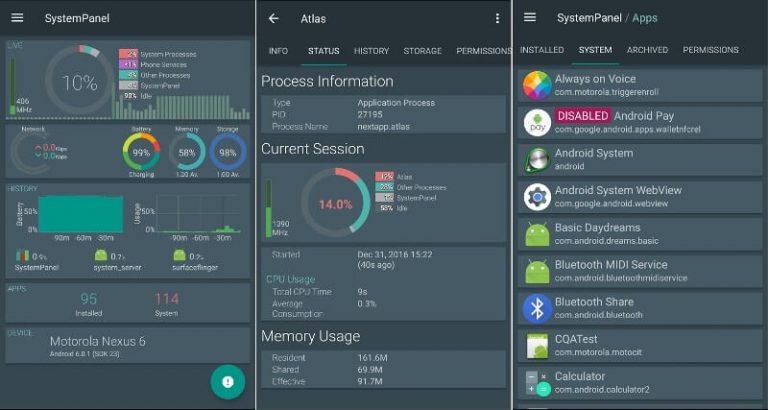Tap the SystemPanel process icon in History
Viewport: 768px width, 410px height.
pyautogui.click(x=23, y=256)
